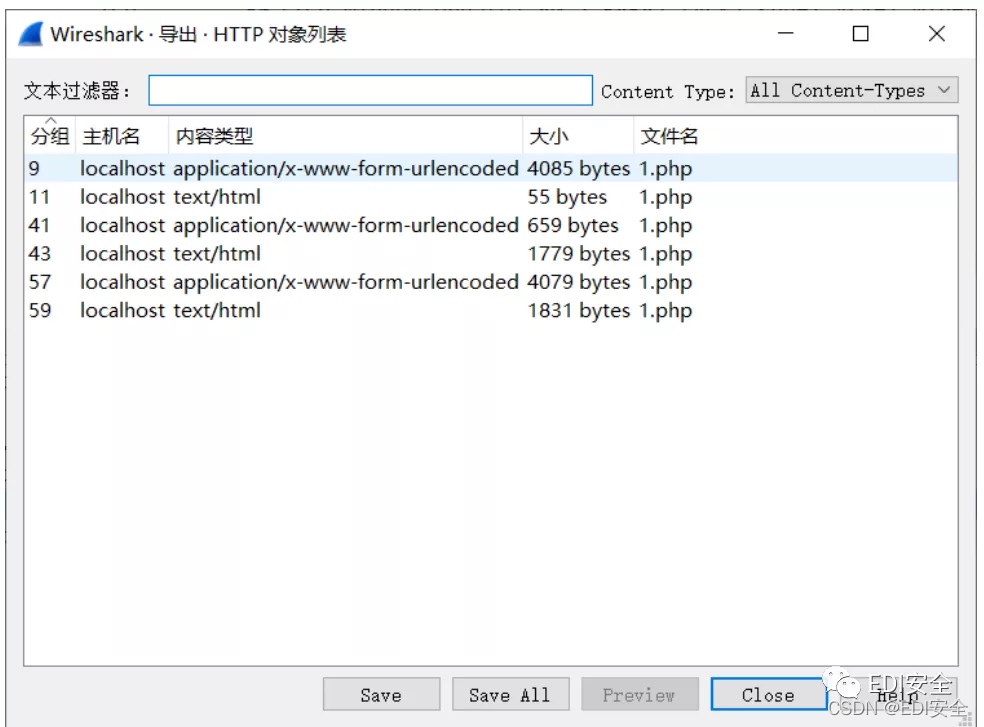Sort by the 内容类型 column header
The image size is (984, 727).
(x=345, y=135)
